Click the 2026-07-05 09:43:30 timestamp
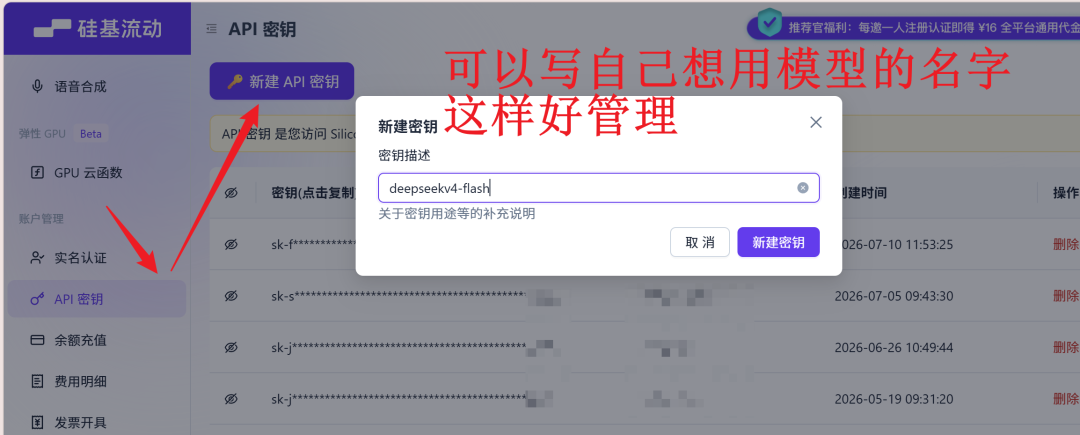This screenshot has height=435, width=1080. click(894, 296)
